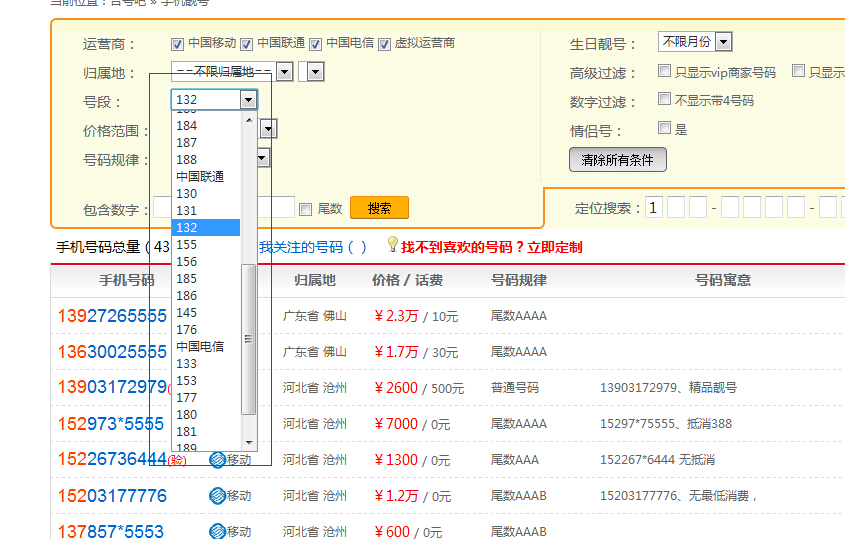Choose 133 under 中国电信 group
Viewport: 845px width, 539px height.
pos(206,363)
